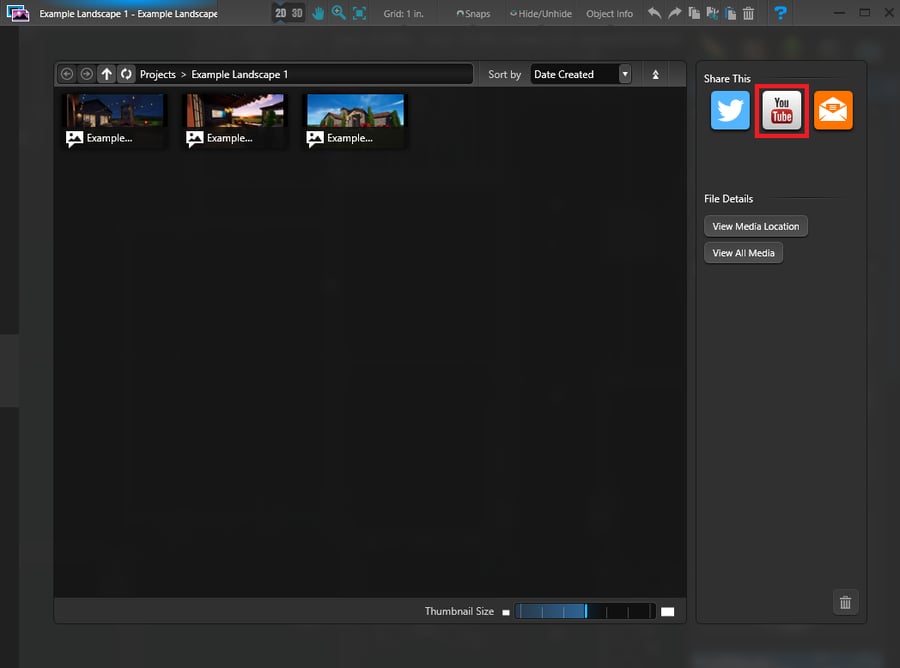Delete selection with the toolbar trash icon
Viewport: 900px width, 668px height.
(748, 13)
